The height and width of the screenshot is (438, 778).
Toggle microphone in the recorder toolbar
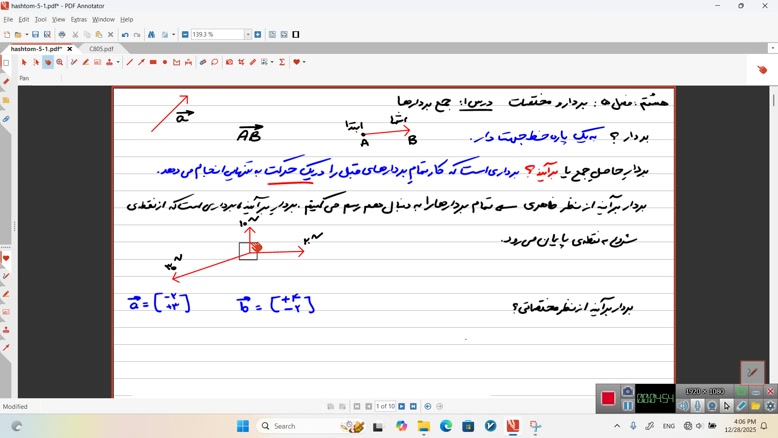click(x=698, y=406)
